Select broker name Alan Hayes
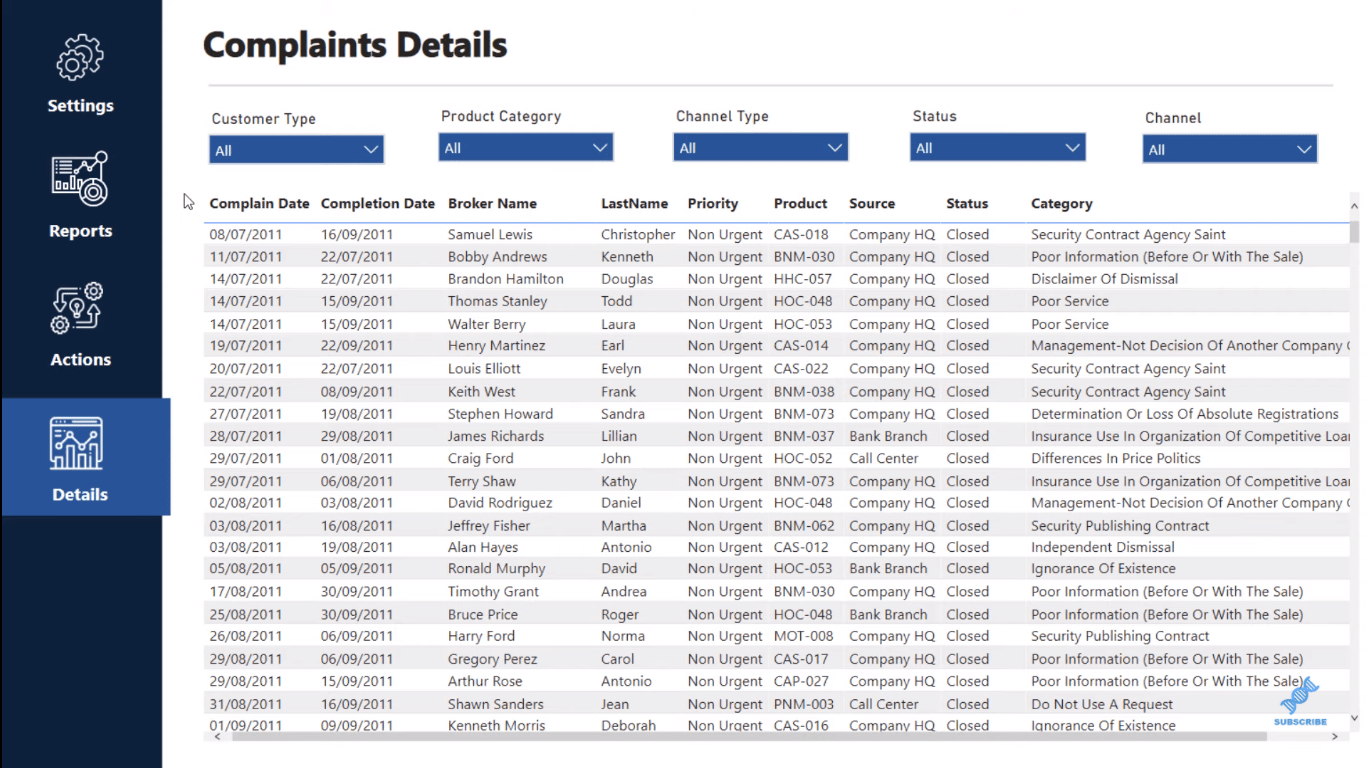Screen dimensions: 1366x768 pyautogui.click(x=482, y=547)
